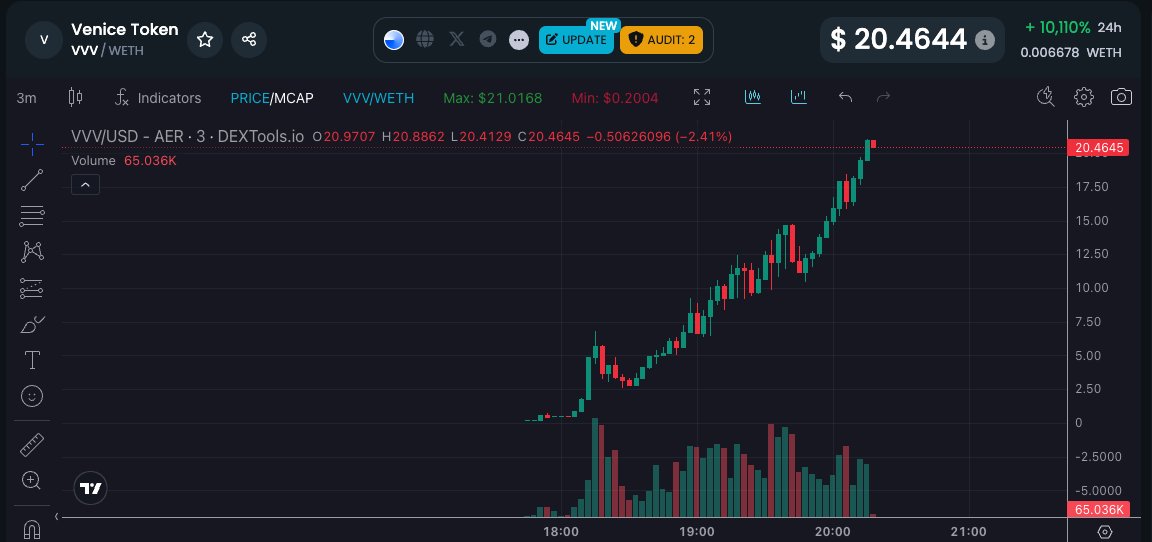The image size is (1152, 542).
Task: Click the 18:00 time axis label
Action: (x=561, y=532)
